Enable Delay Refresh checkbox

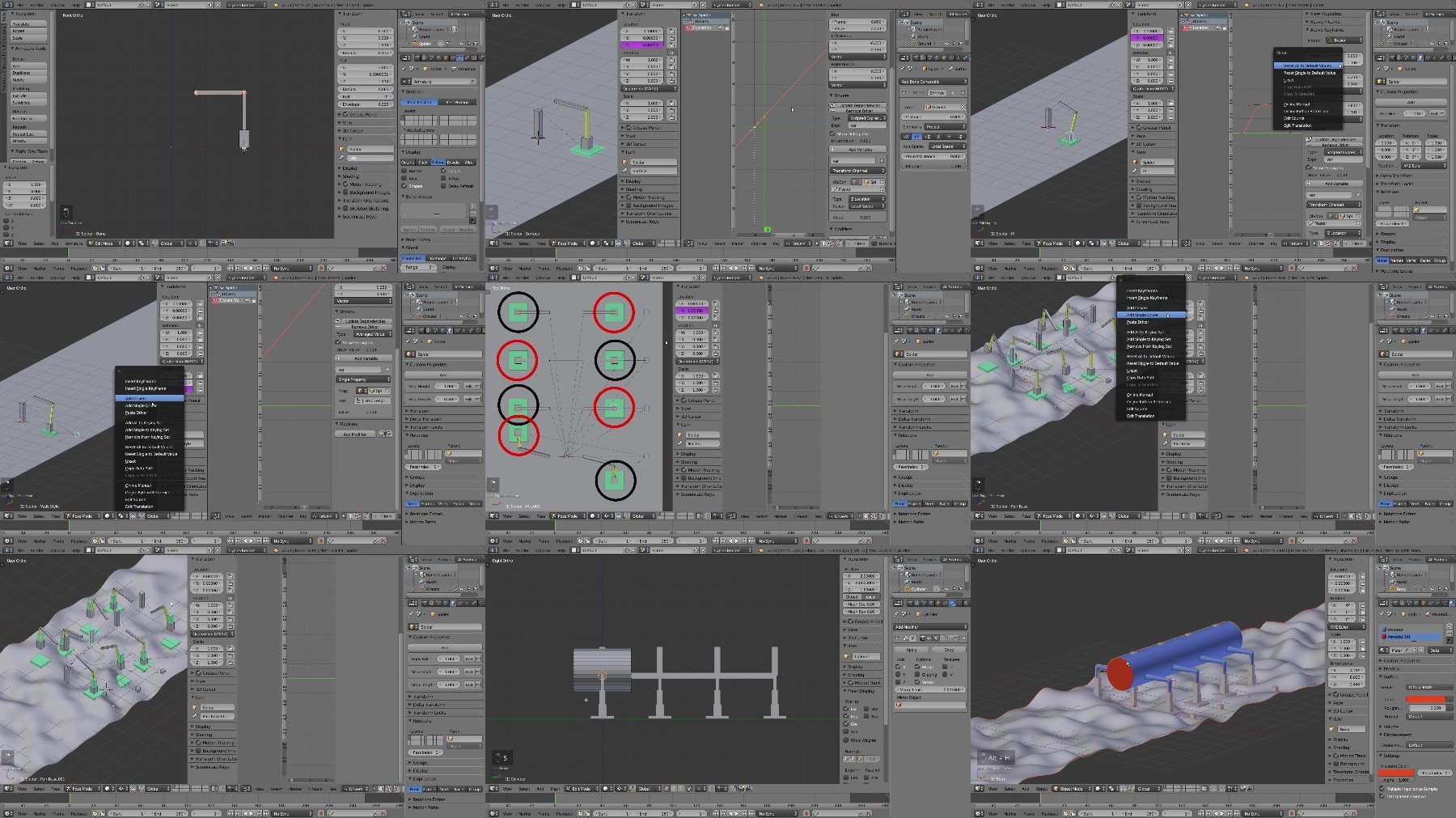[x=443, y=186]
